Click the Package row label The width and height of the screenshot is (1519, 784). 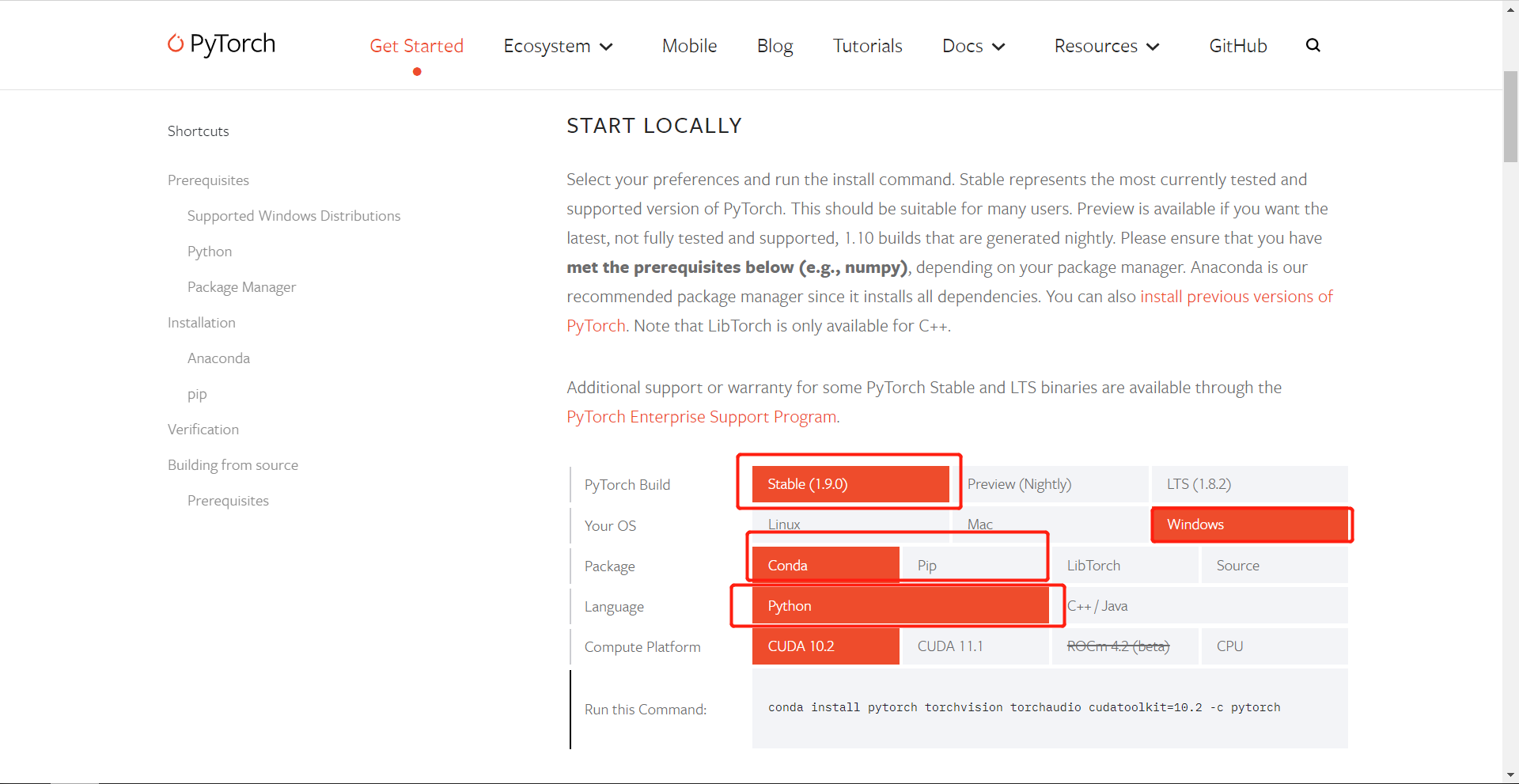coord(609,566)
